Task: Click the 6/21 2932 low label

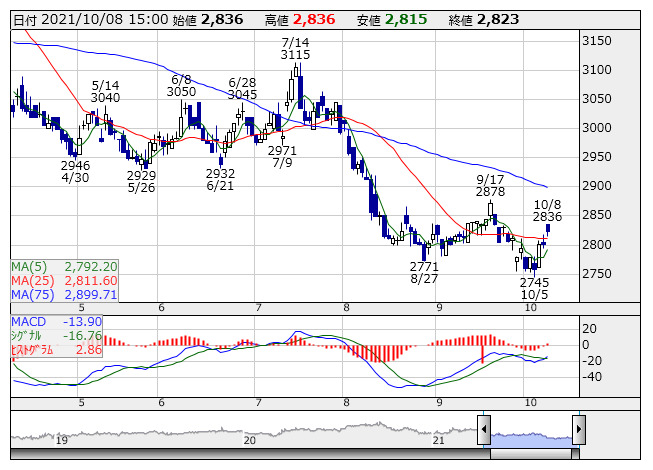Action: [220, 179]
